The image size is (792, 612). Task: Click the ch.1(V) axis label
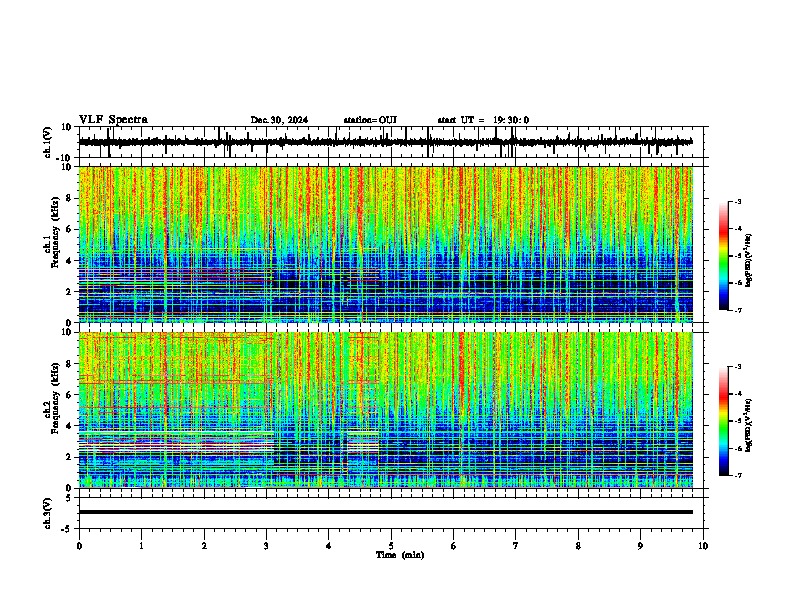(47, 142)
